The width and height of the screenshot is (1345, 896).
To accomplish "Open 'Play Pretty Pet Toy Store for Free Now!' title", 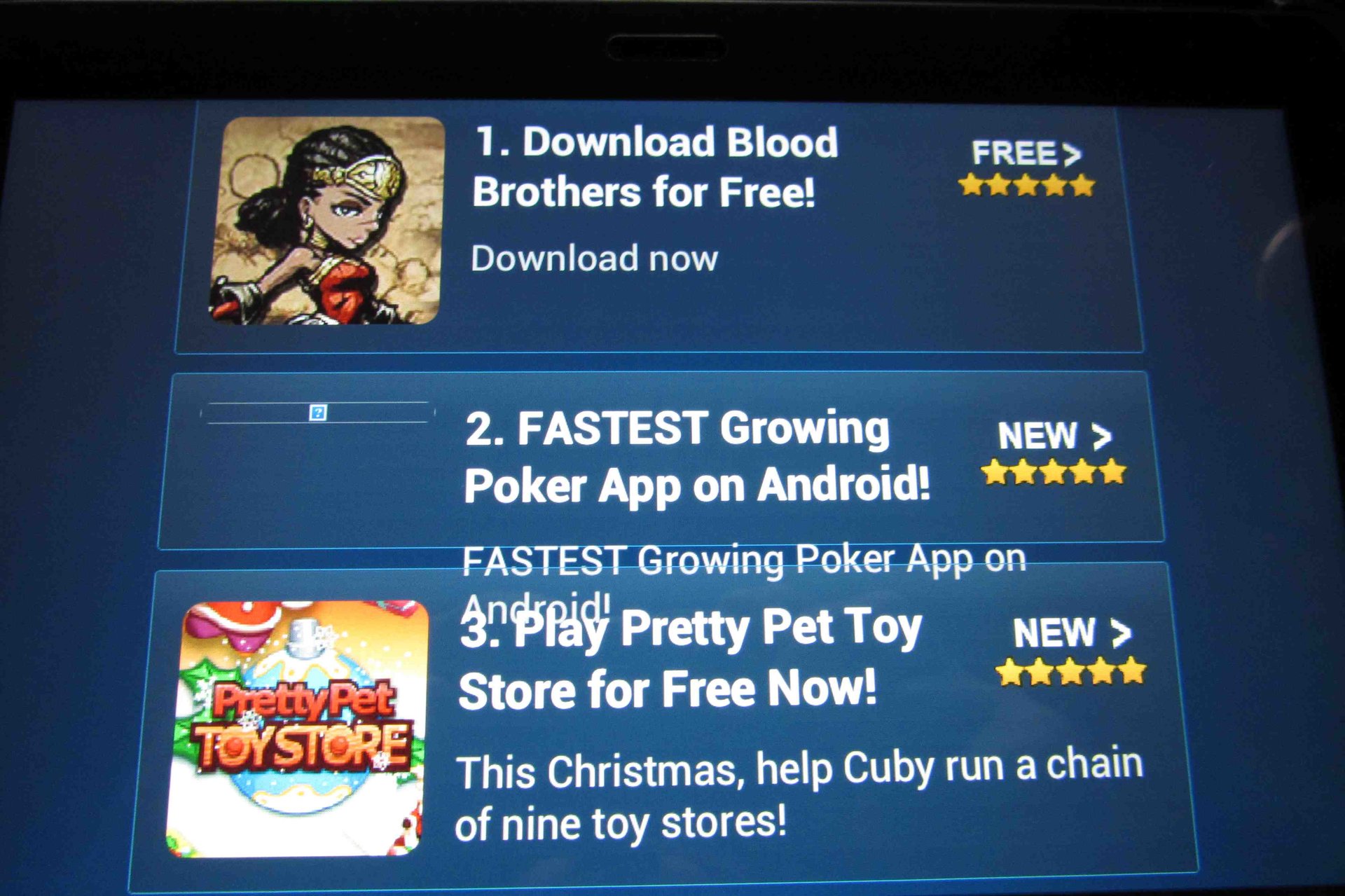I will pyautogui.click(x=690, y=659).
